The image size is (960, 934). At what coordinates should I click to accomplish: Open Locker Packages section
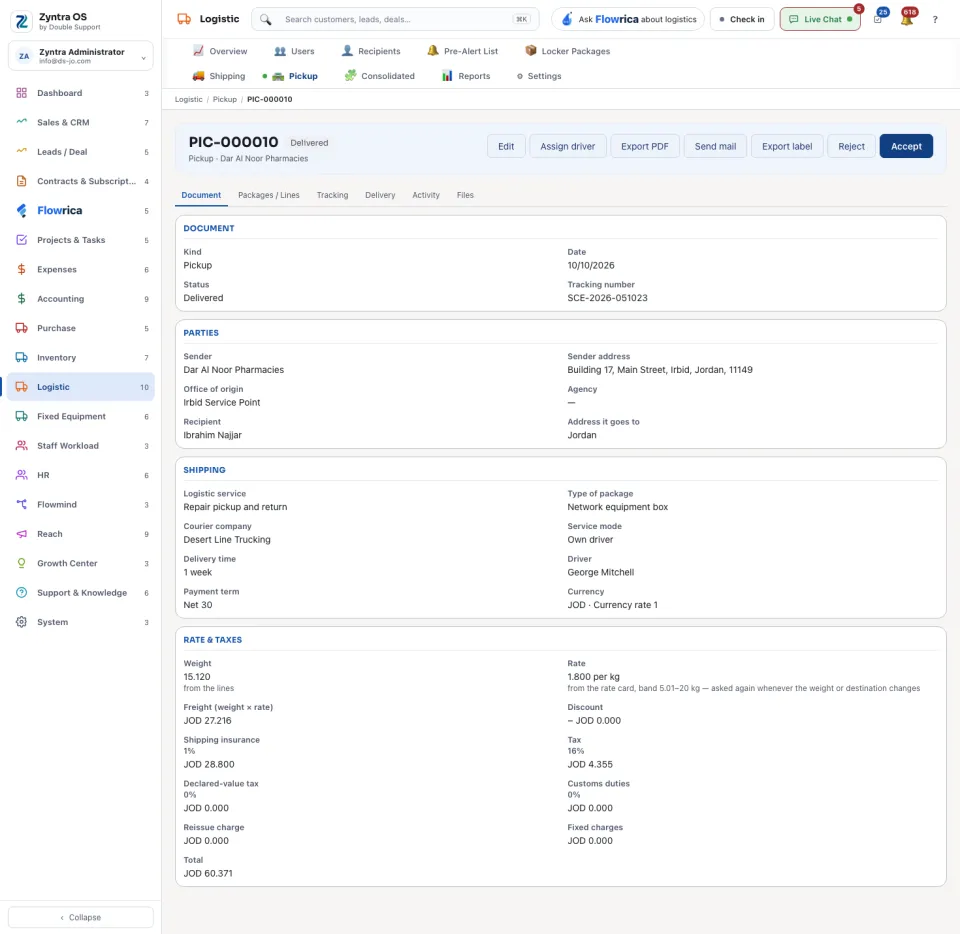coord(568,51)
